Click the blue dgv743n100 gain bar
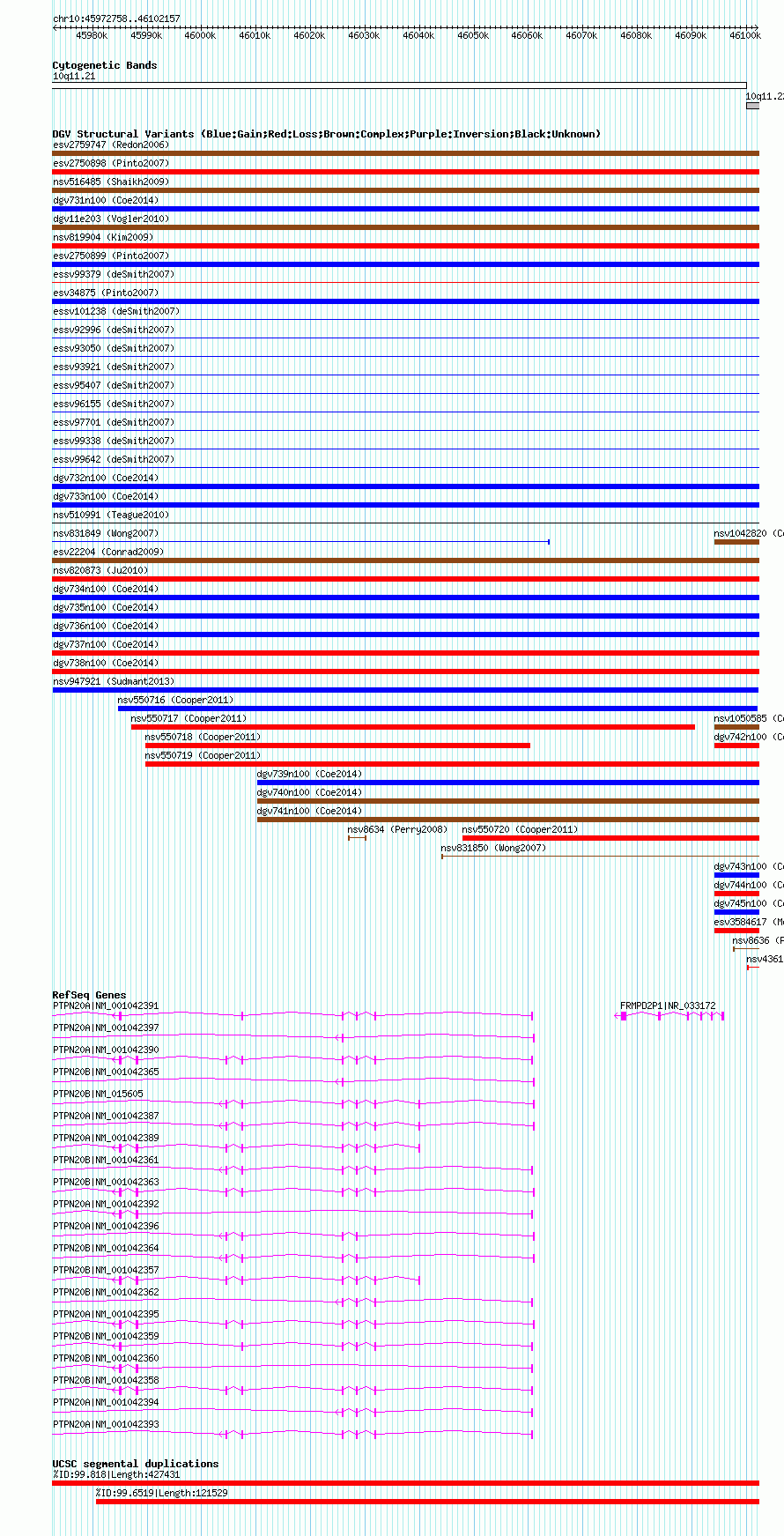The height and width of the screenshot is (1536, 784). click(736, 875)
